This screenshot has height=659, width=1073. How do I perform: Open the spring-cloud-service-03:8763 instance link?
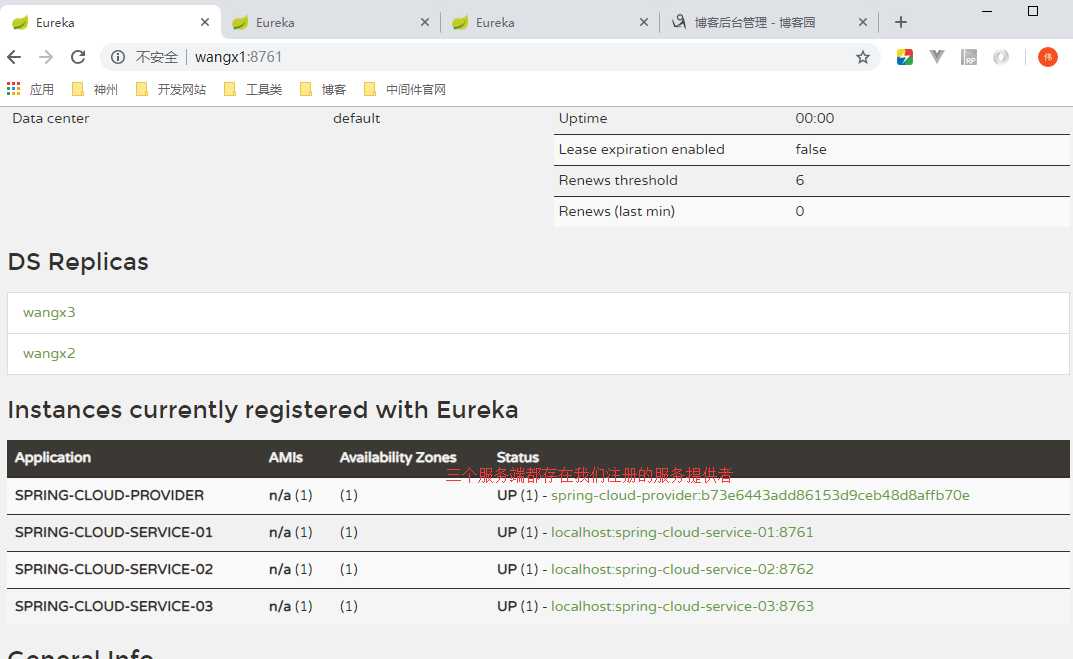[682, 606]
